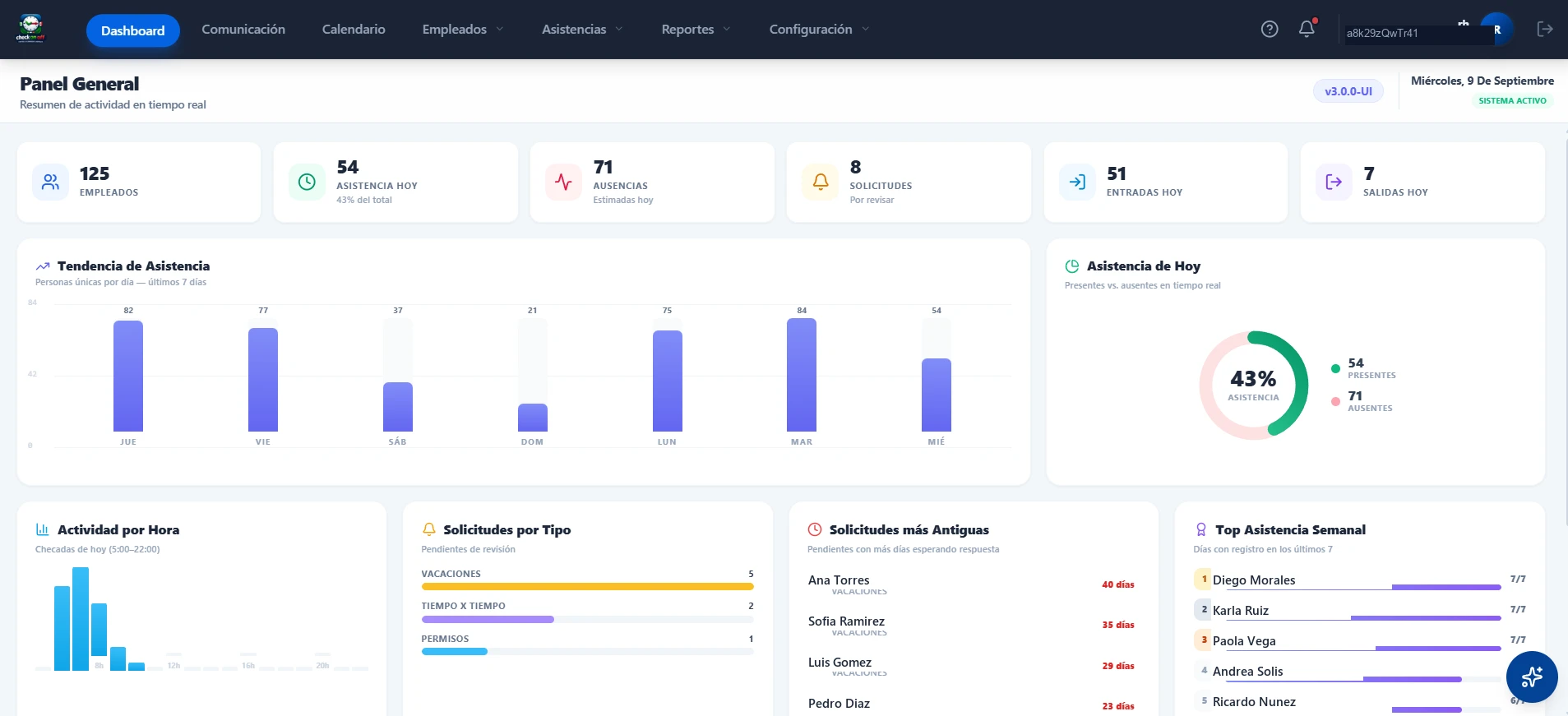Click the user avatar R

[1497, 30]
